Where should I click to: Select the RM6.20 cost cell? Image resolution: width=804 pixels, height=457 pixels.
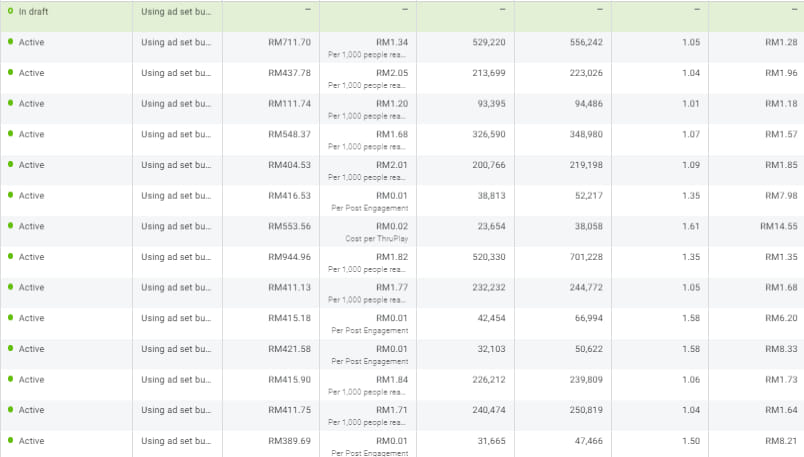tap(780, 318)
